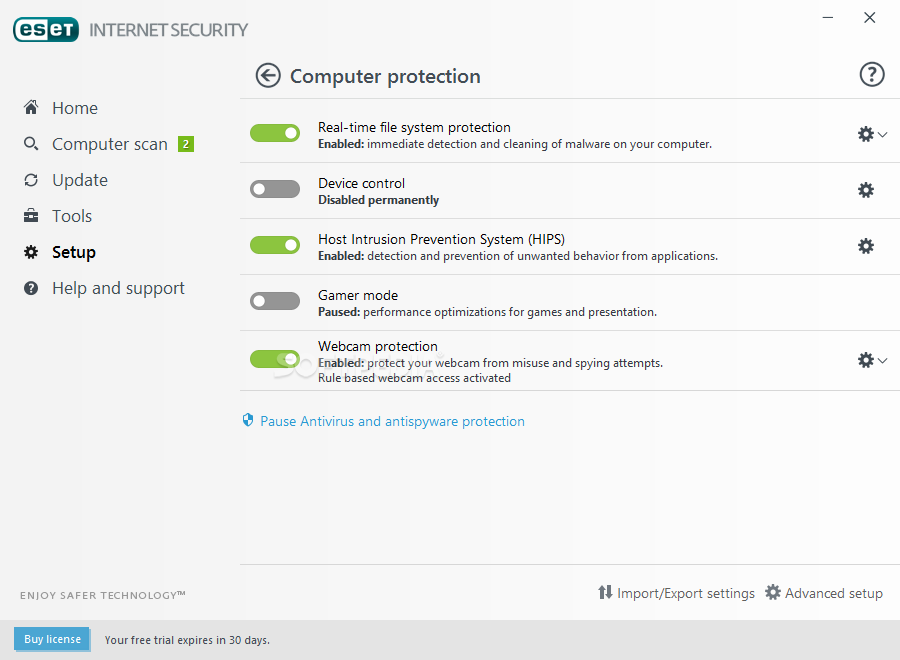Image resolution: width=900 pixels, height=660 pixels.
Task: Turn on Gamer mode toggle
Action: 275,301
